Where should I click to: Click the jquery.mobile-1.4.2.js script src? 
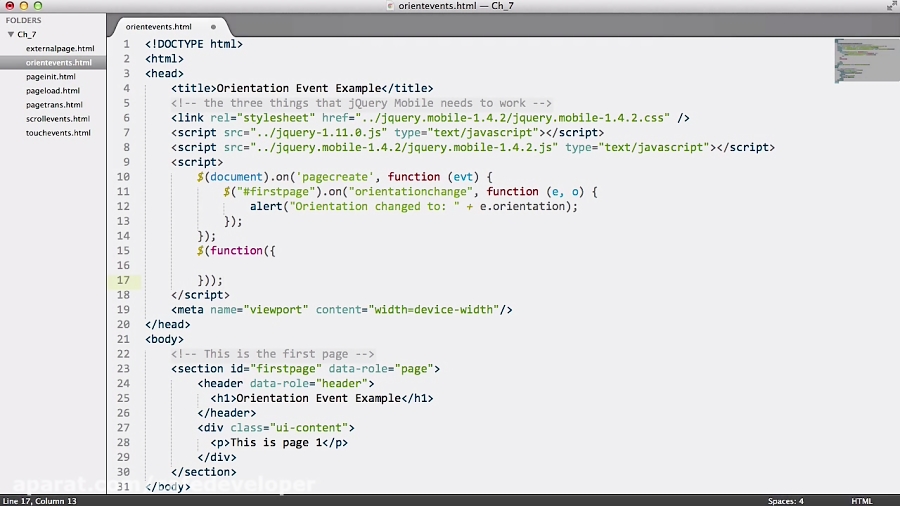[390, 147]
